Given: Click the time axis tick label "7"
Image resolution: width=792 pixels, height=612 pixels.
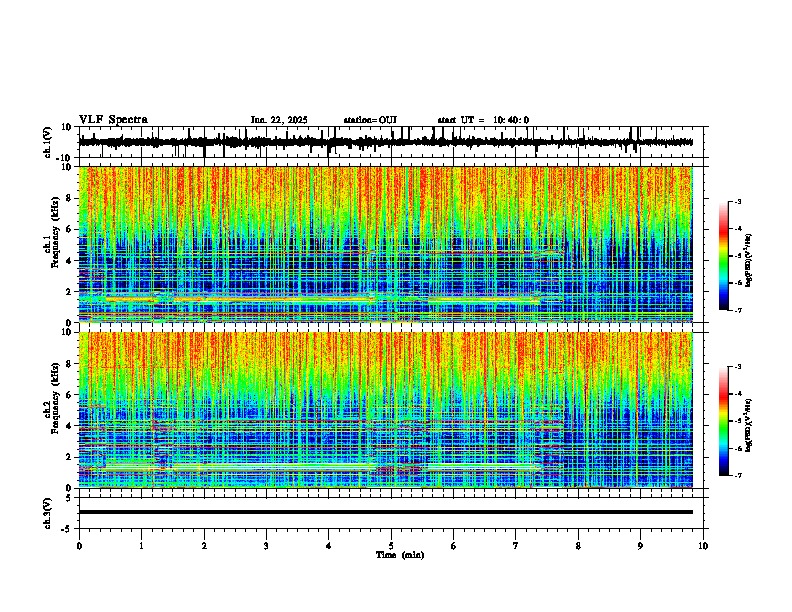Looking at the screenshot, I should tap(516, 546).
